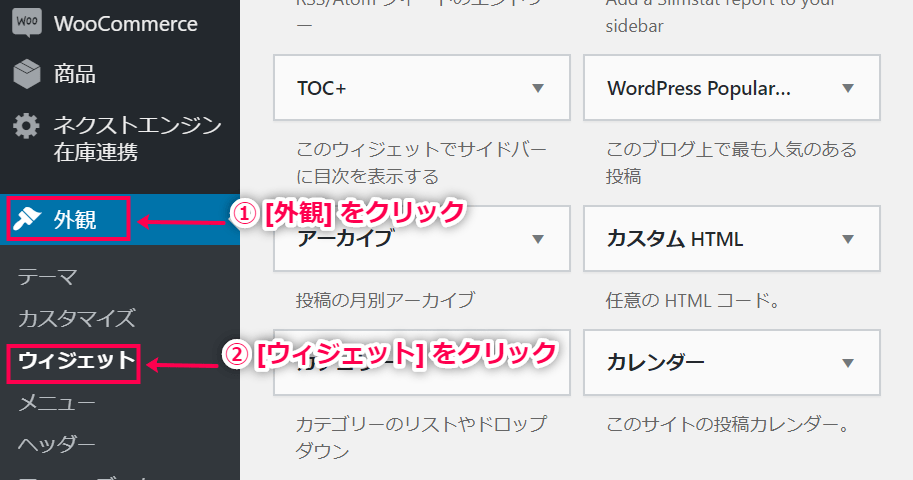Click description カテゴリーのリストやドロップダウン
913x480 pixels.
click(422, 437)
